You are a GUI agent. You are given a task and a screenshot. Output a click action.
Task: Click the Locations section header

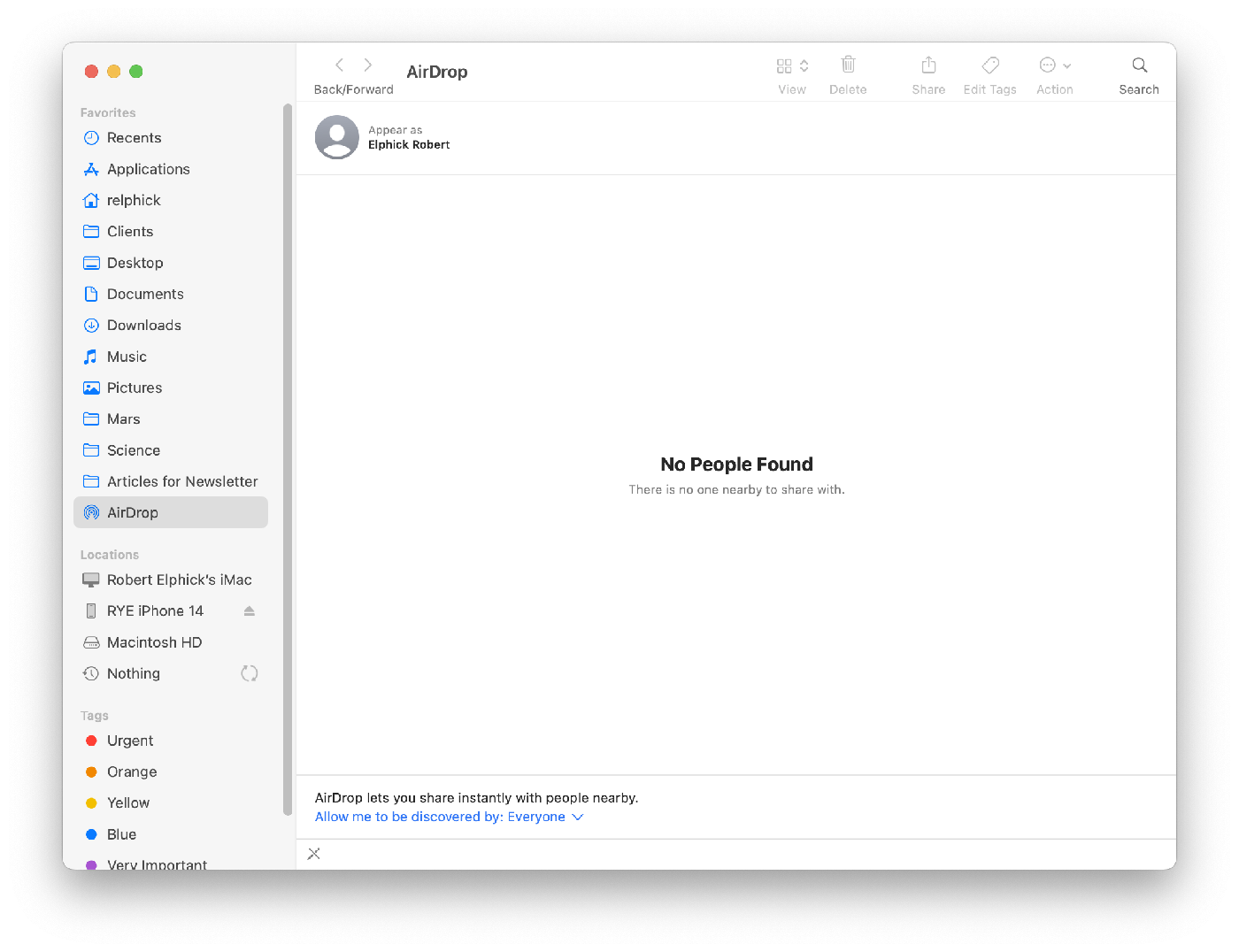tap(110, 555)
